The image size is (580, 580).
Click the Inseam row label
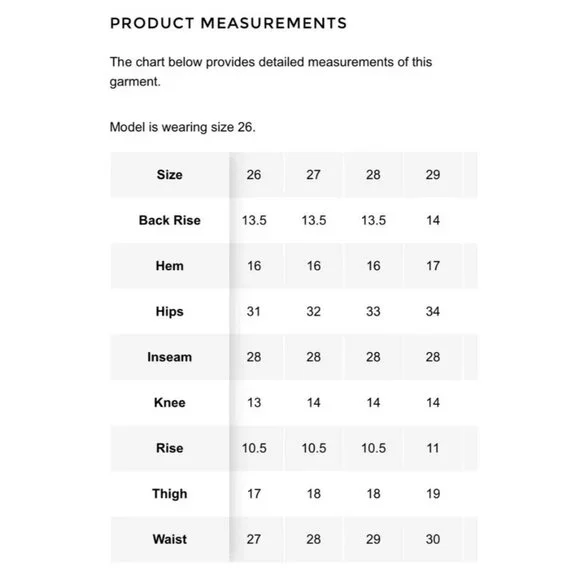tap(170, 357)
